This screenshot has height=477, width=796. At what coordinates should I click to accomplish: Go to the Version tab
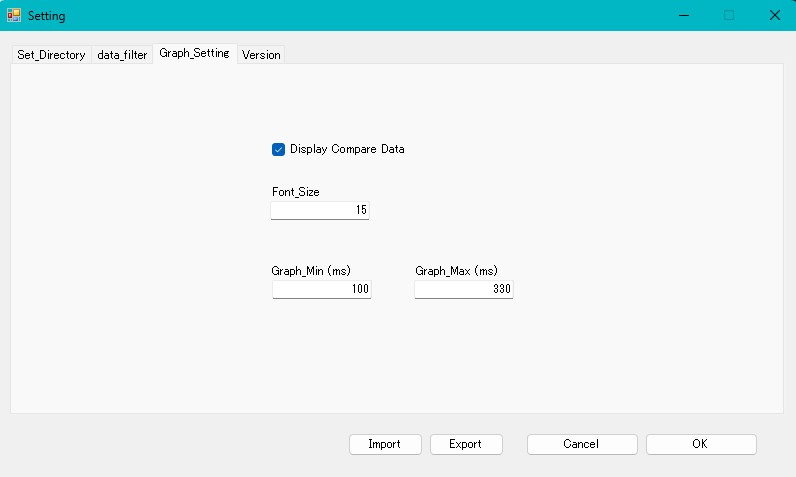261,55
